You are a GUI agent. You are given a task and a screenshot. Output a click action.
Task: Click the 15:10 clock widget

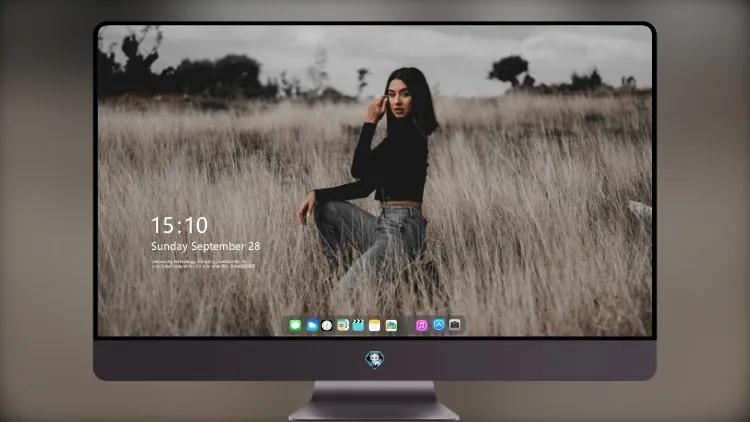click(x=179, y=225)
